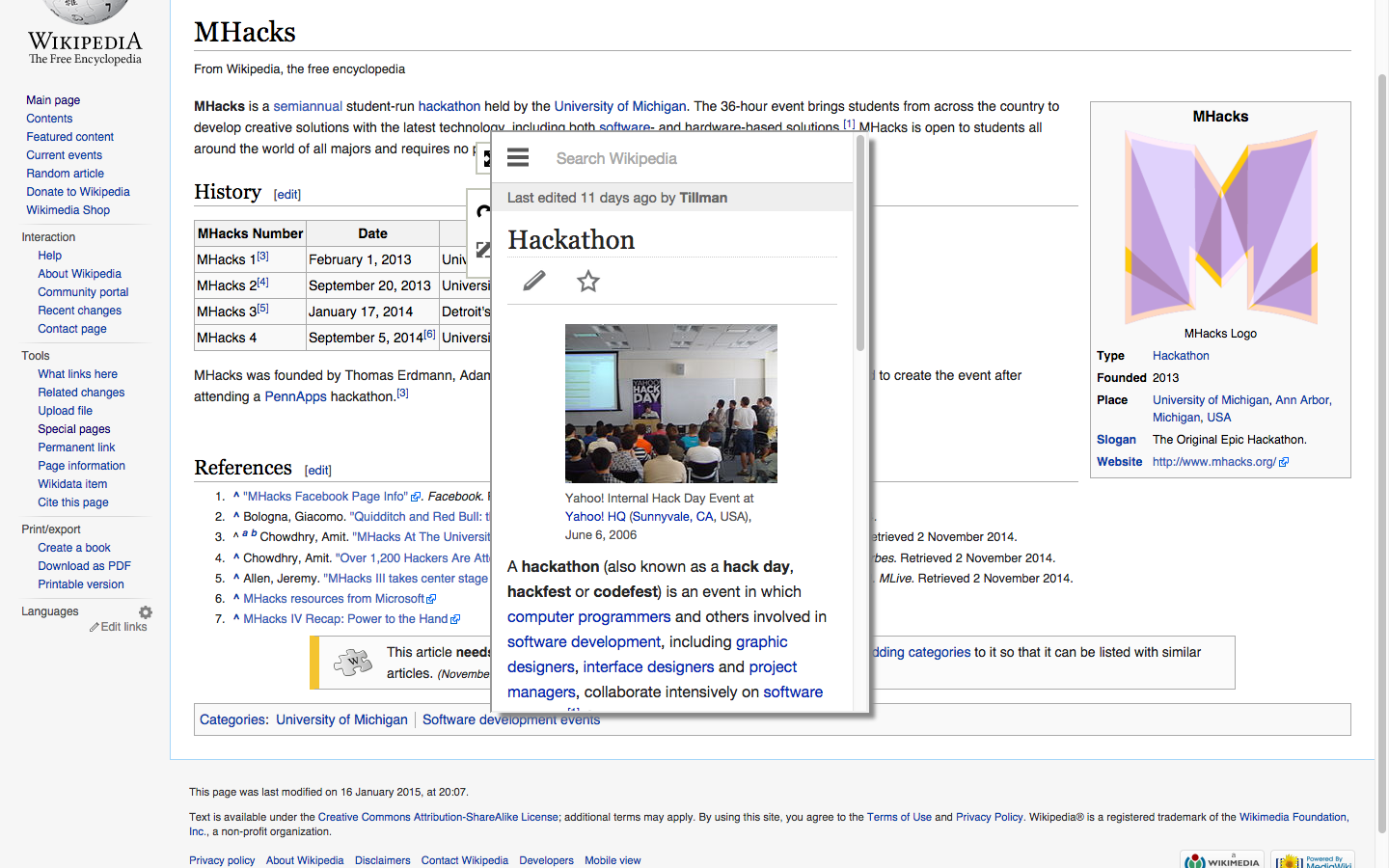The image size is (1389, 868).
Task: Open Upload file tool
Action: pos(65,411)
